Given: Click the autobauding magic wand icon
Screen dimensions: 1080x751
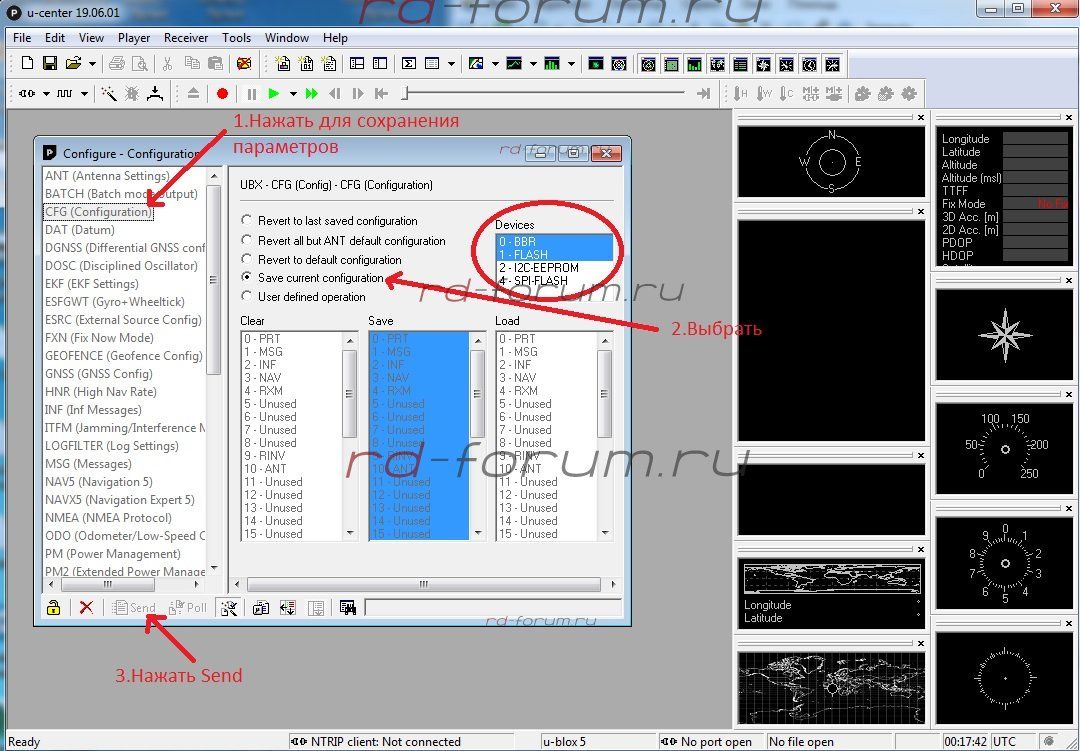Looking at the screenshot, I should [107, 94].
